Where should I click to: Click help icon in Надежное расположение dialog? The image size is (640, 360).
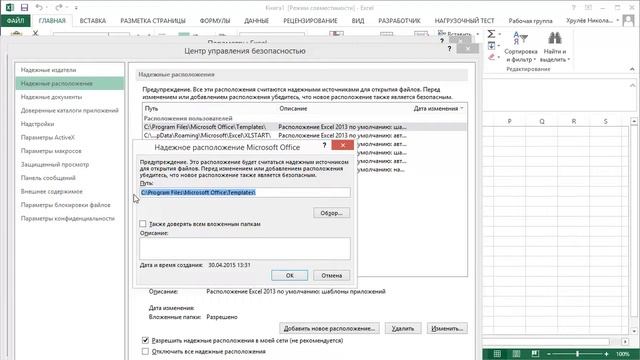point(324,145)
